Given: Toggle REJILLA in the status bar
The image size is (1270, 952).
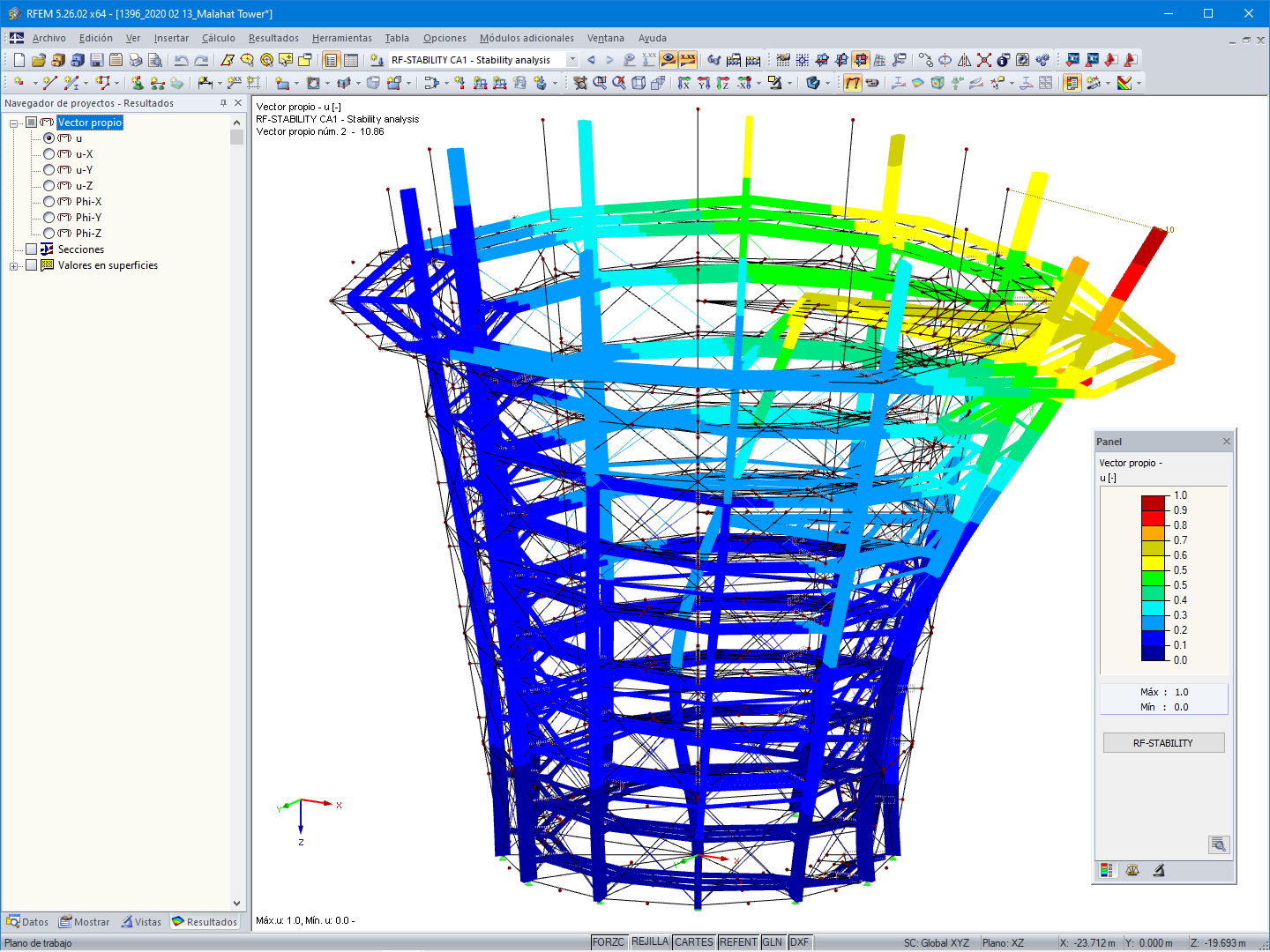Looking at the screenshot, I should [650, 941].
